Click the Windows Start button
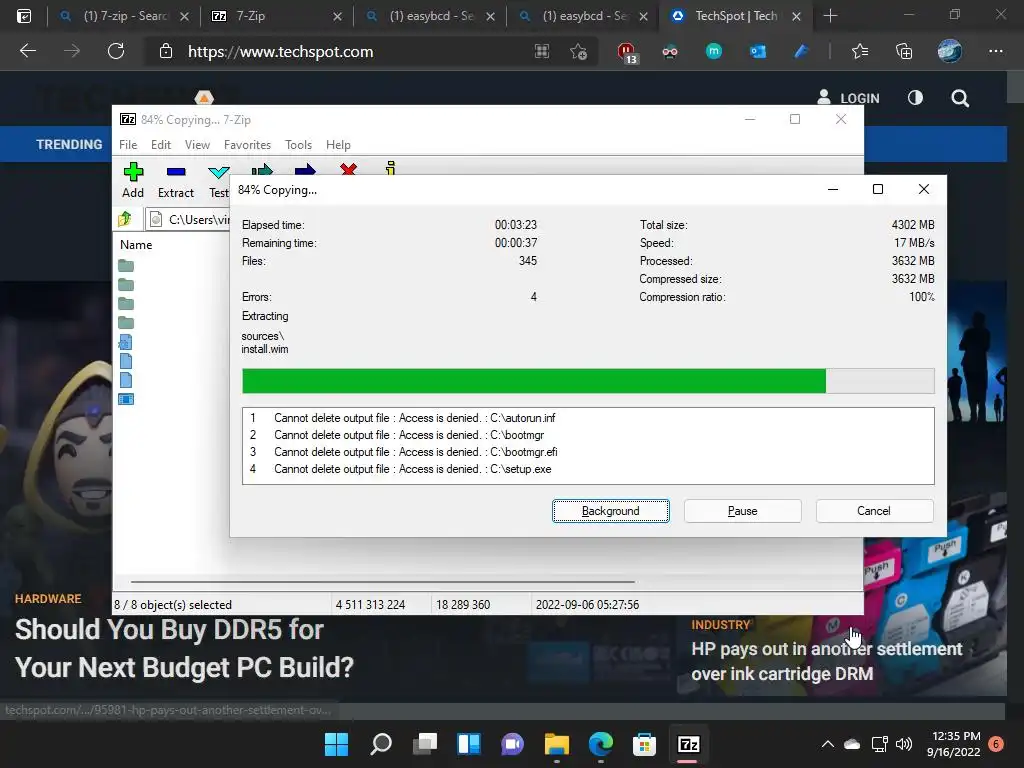The image size is (1024, 768). click(336, 744)
